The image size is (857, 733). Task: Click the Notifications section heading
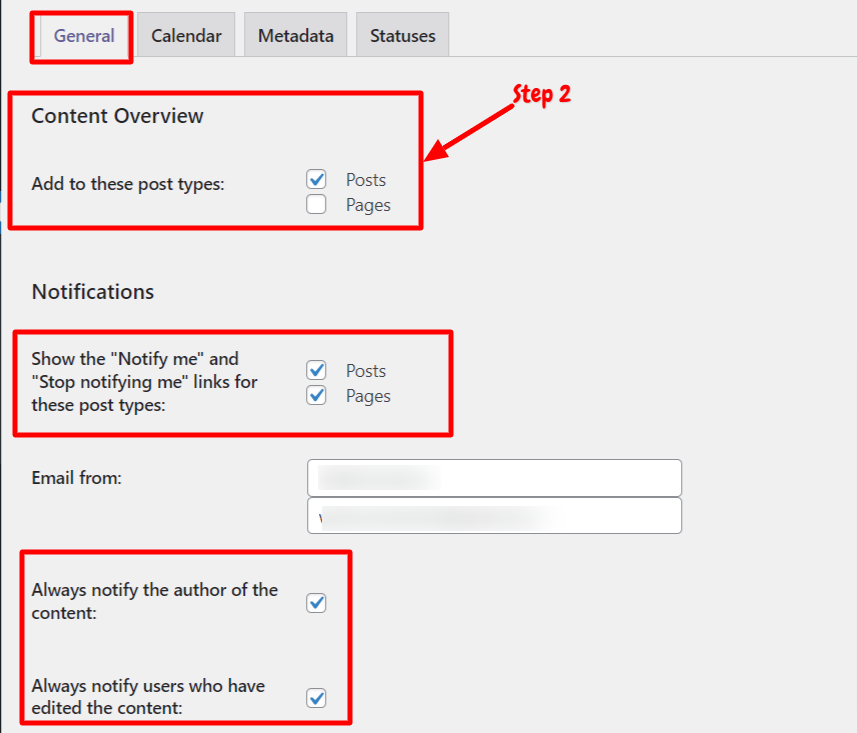click(x=93, y=292)
